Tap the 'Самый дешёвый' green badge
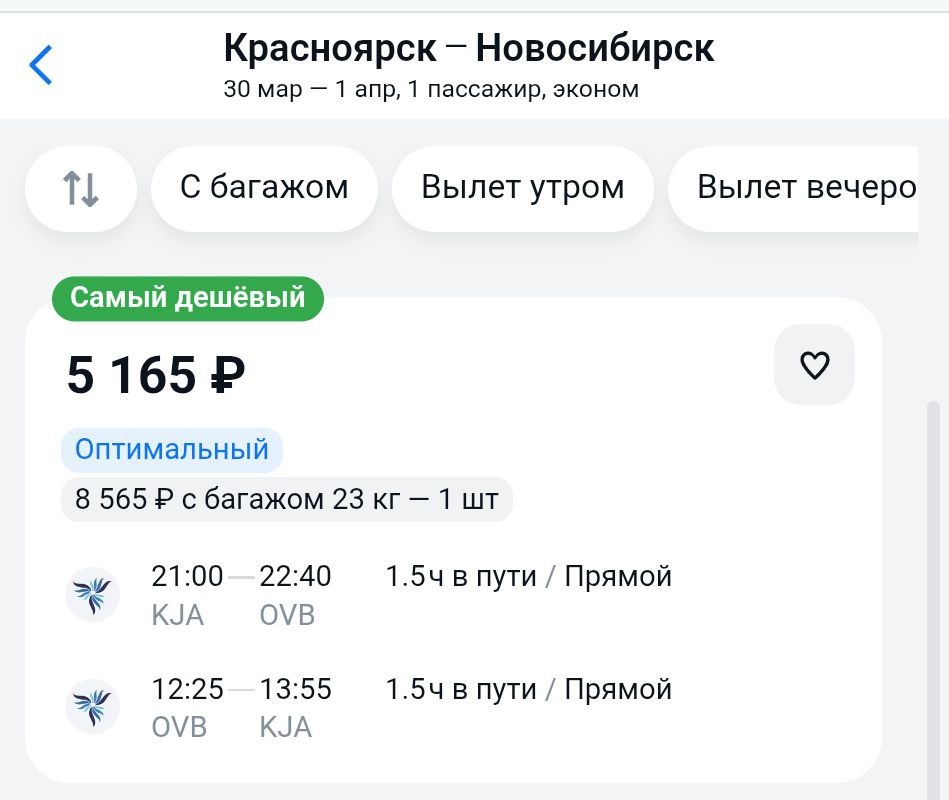949x800 pixels. tap(187, 298)
